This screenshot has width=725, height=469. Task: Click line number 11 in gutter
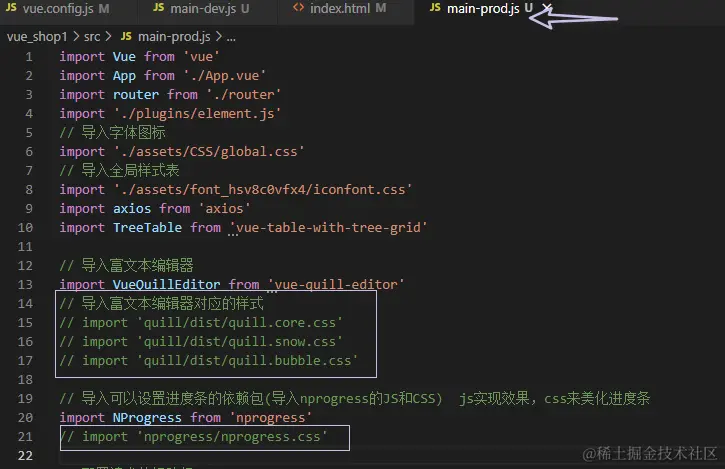pyautogui.click(x=25, y=247)
